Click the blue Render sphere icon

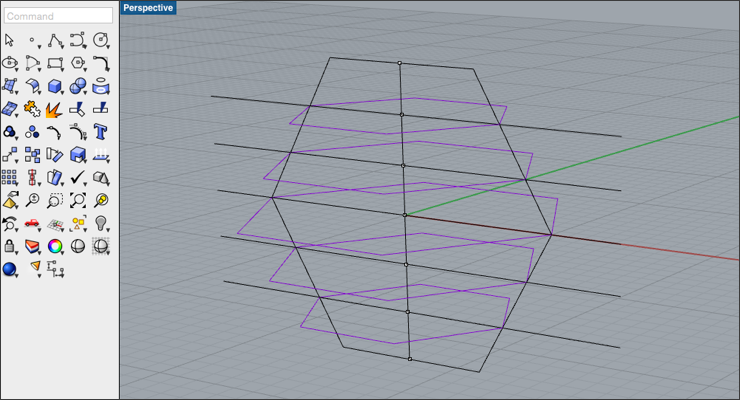(x=9, y=269)
